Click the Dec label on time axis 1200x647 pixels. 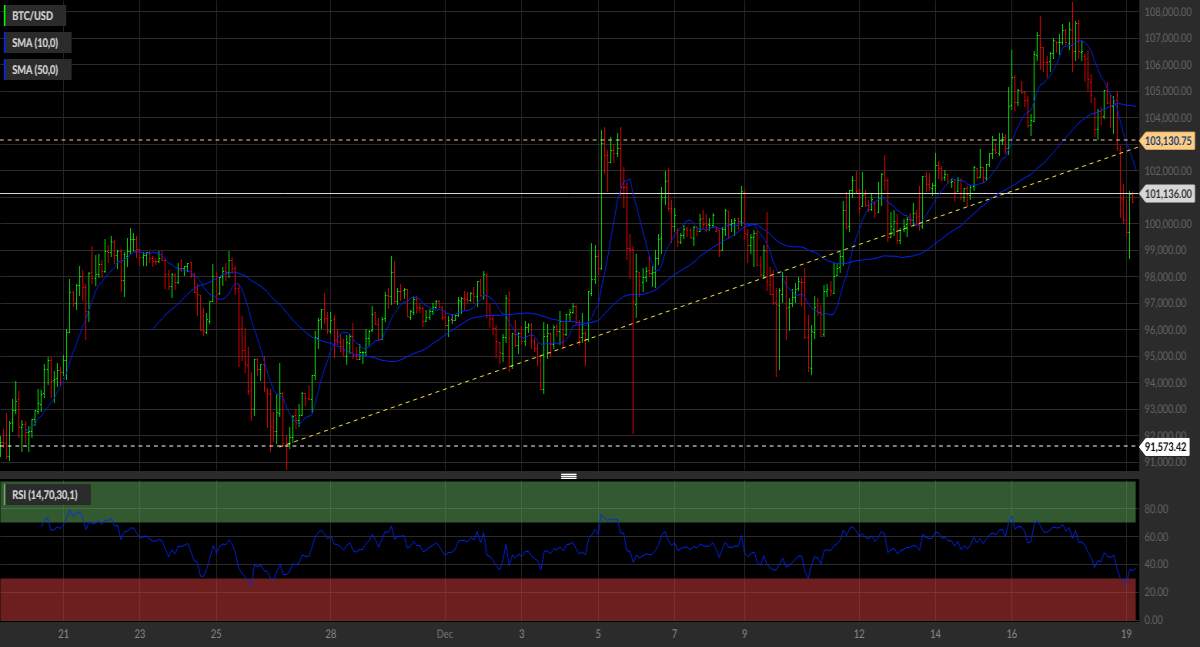(445, 634)
